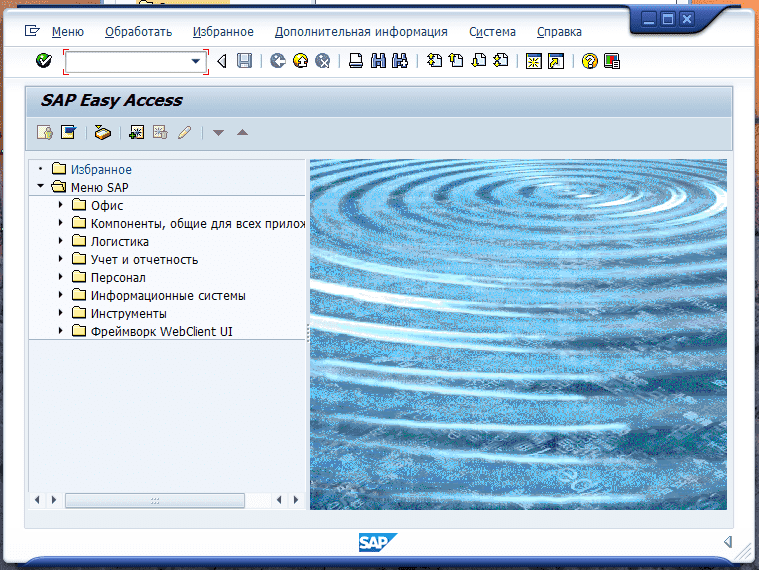Expand the Компоненты, общие для всех folder

(x=61, y=223)
